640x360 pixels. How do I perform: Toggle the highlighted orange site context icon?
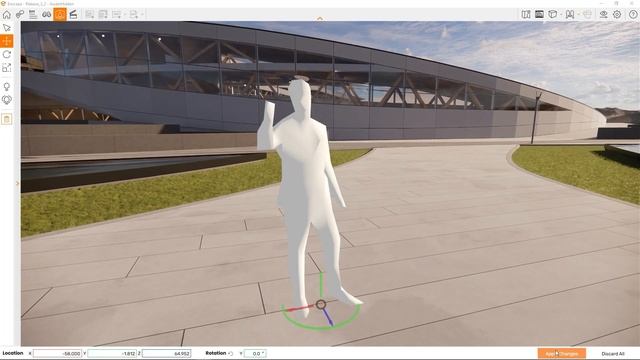tap(60, 15)
